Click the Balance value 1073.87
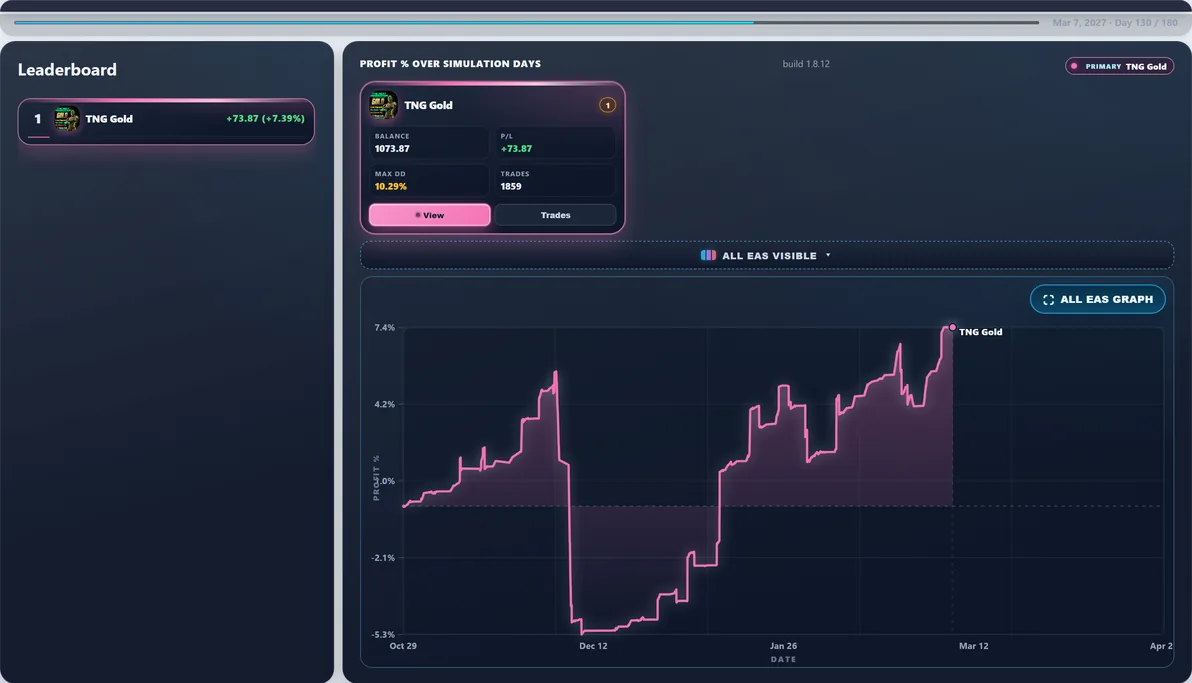 coord(392,148)
